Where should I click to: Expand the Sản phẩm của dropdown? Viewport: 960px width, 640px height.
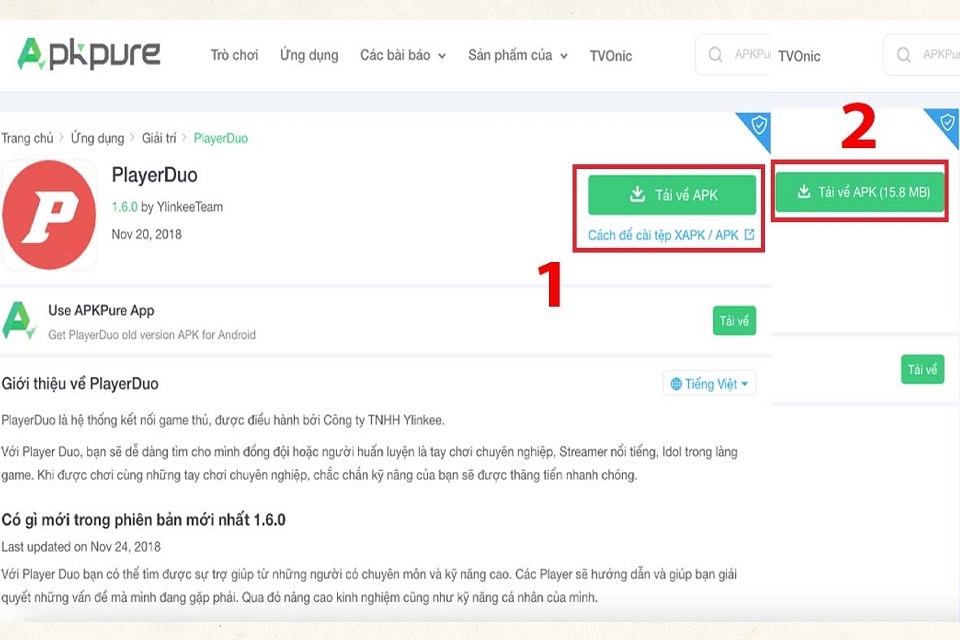coord(518,55)
